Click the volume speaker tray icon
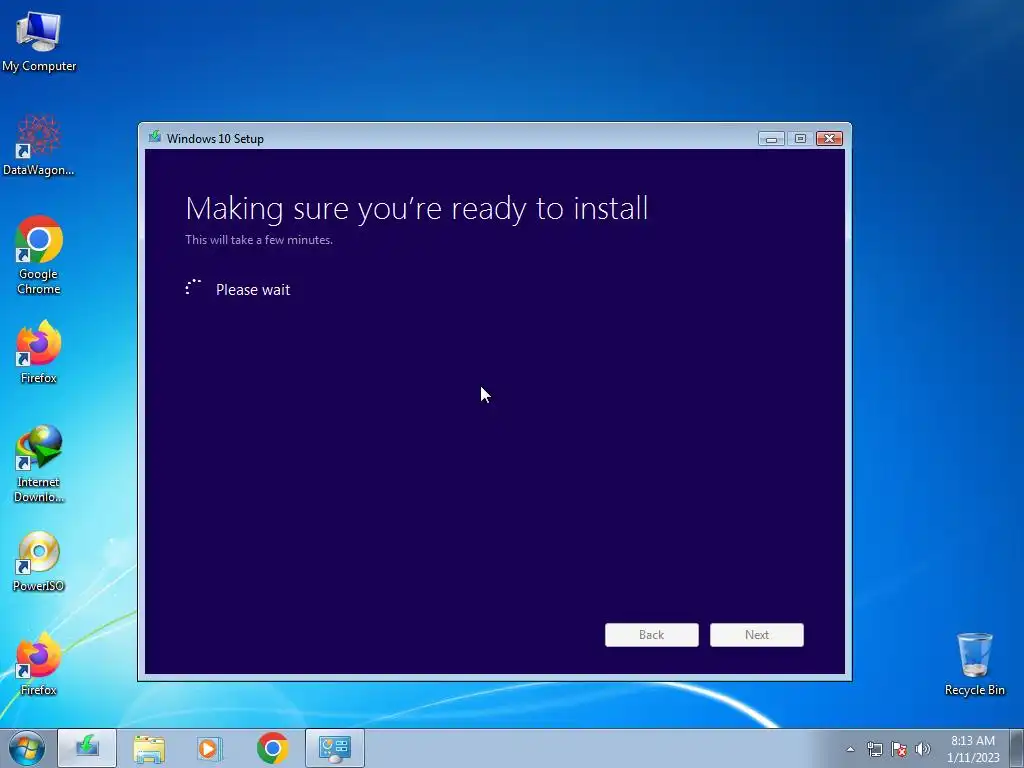The height and width of the screenshot is (768, 1024). [923, 749]
